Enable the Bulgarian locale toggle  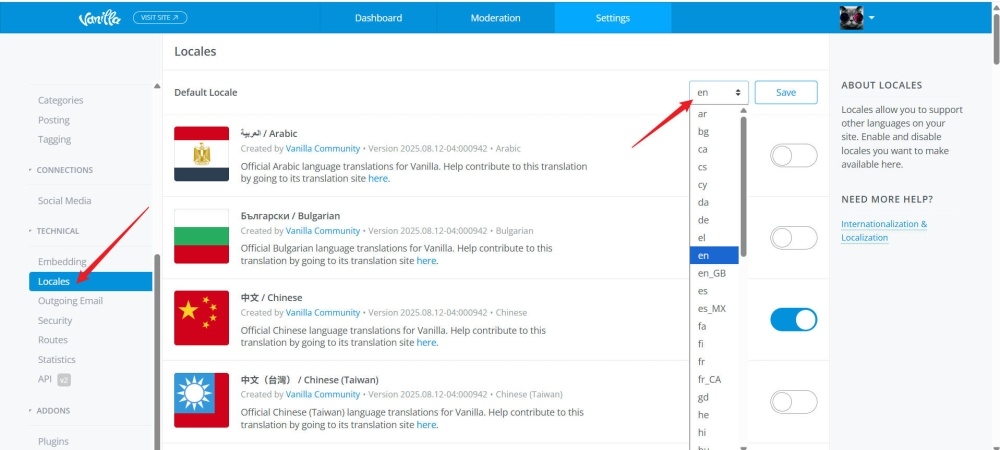coord(793,237)
